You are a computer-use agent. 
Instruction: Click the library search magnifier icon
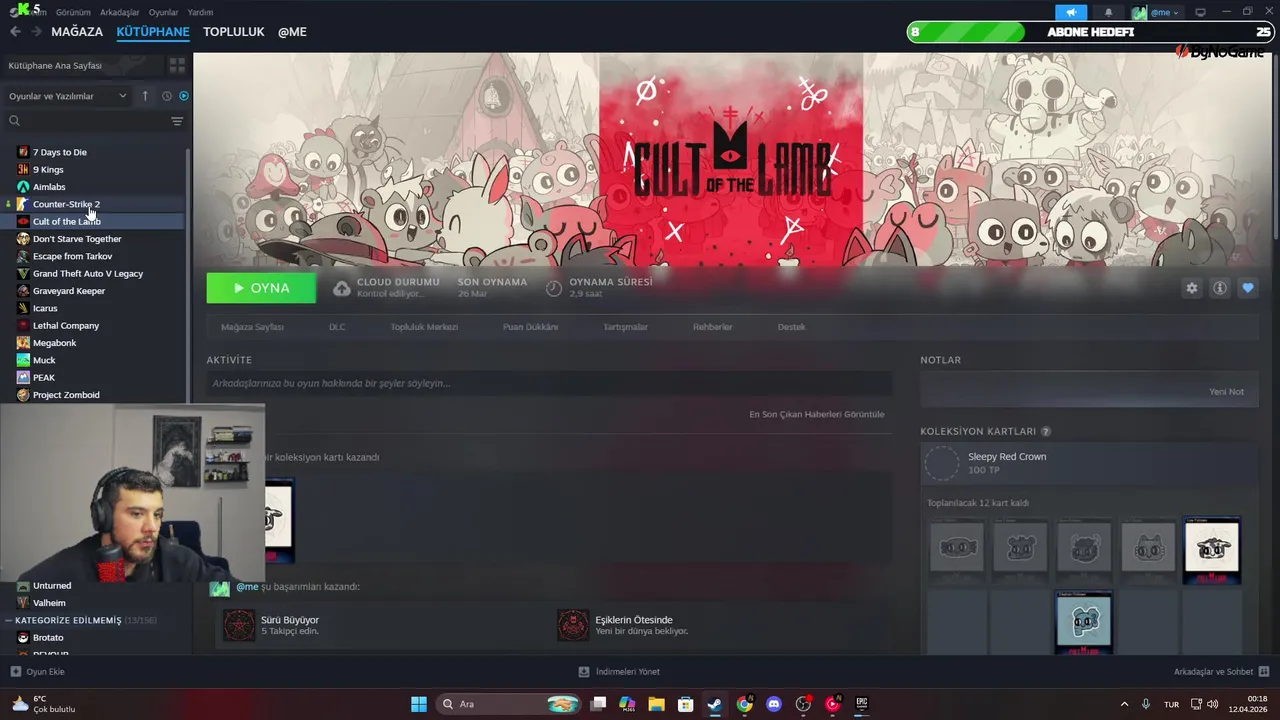point(14,121)
